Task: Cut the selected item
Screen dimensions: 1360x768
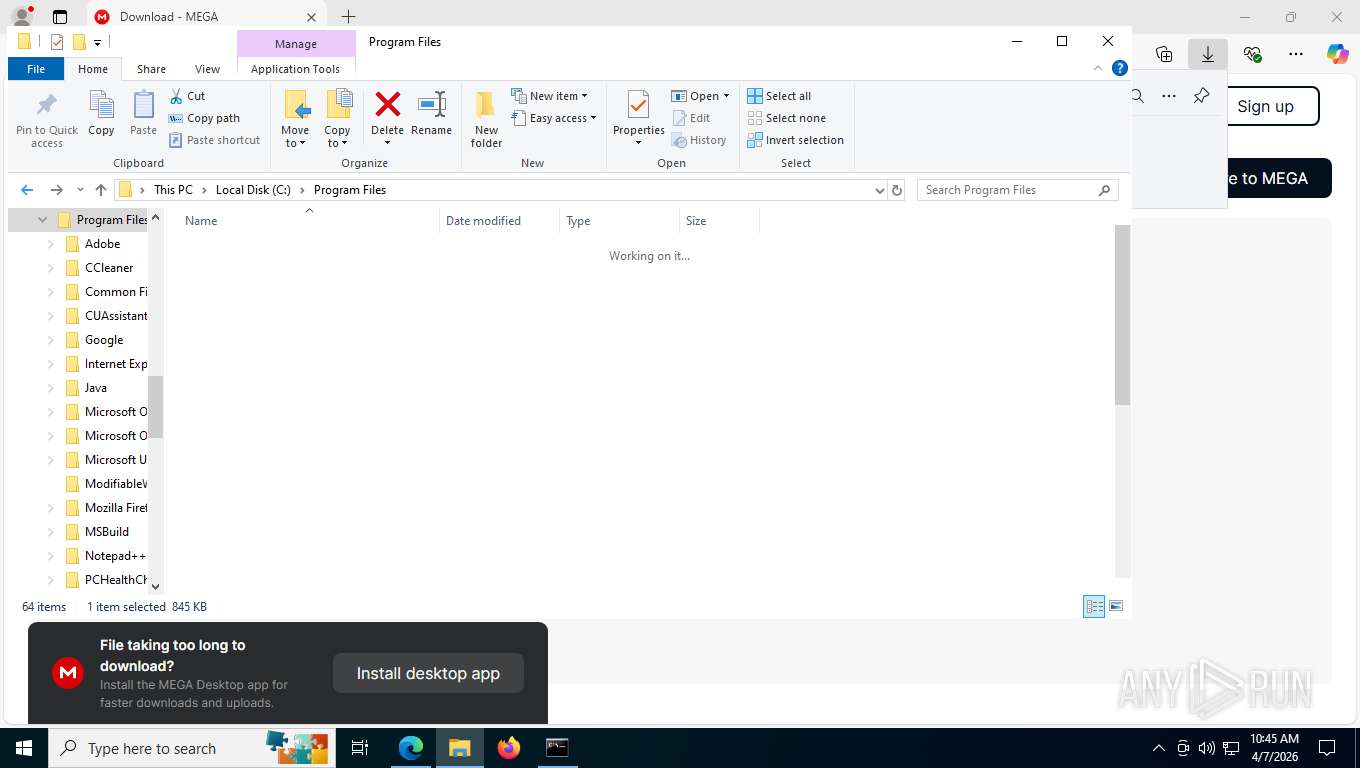Action: (x=187, y=96)
